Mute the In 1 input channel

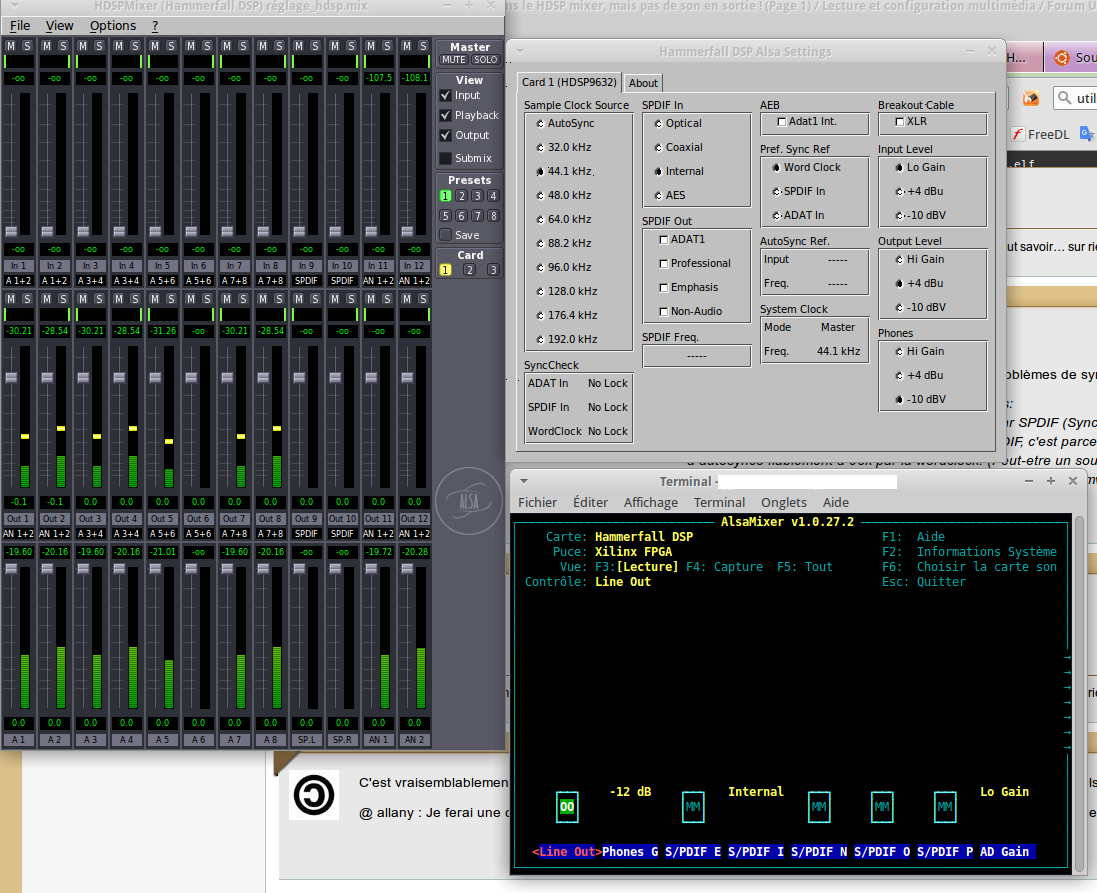tap(11, 46)
